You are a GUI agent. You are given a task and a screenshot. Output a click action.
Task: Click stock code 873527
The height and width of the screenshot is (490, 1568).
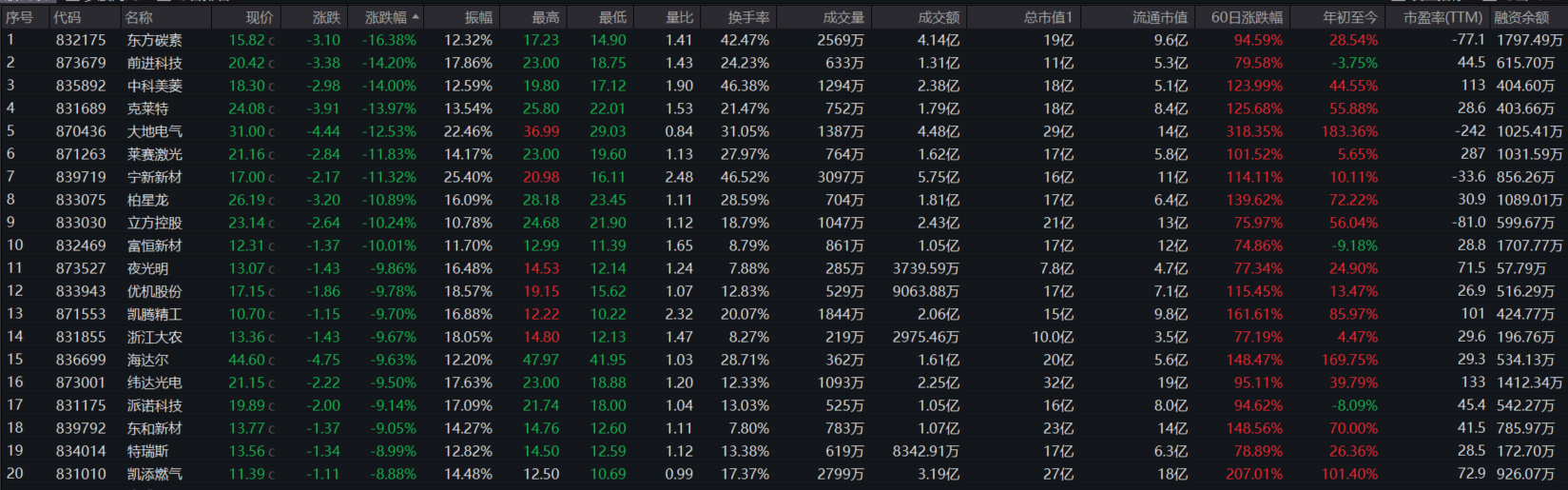tap(81, 268)
